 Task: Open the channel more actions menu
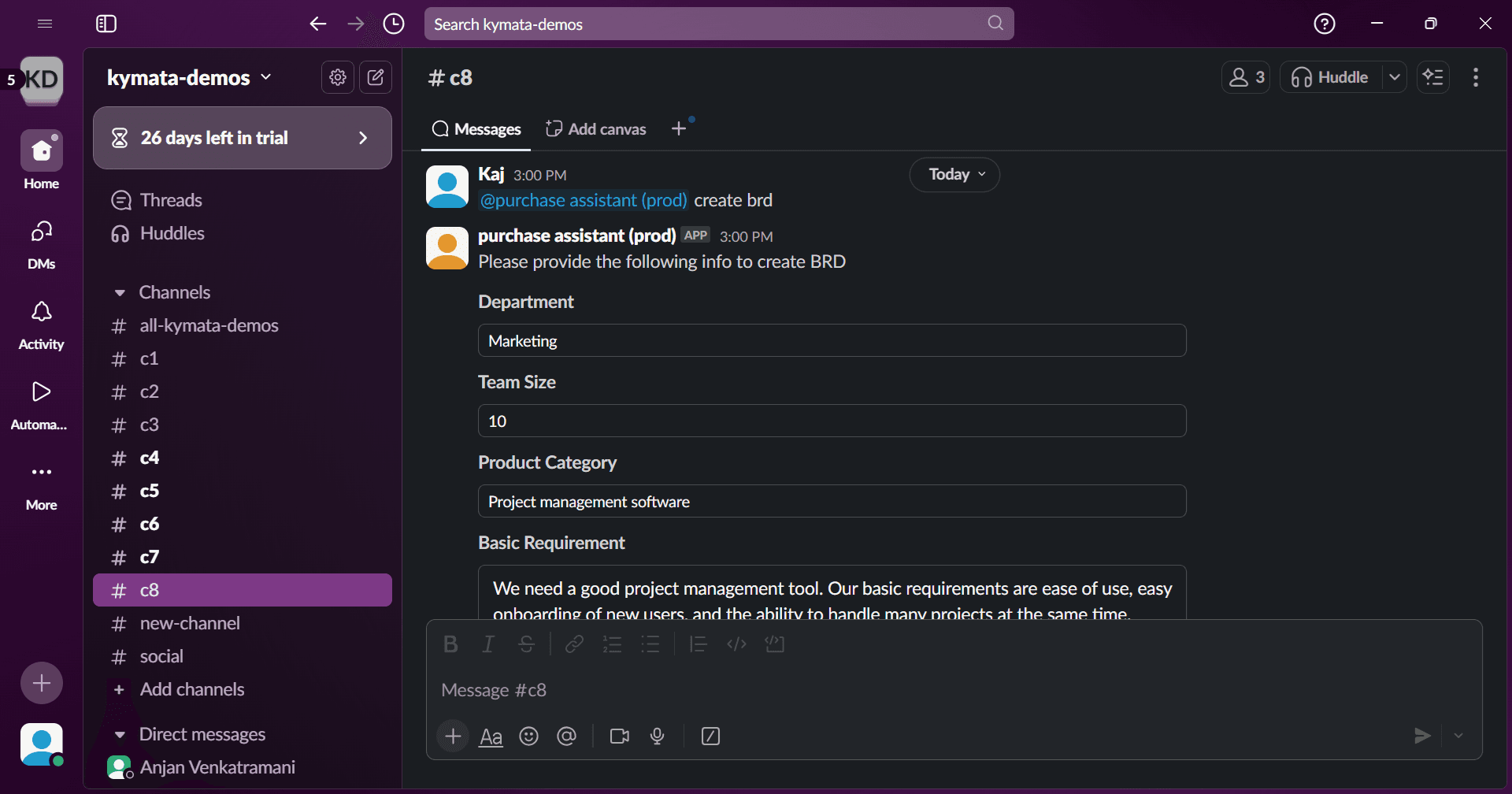(x=1476, y=77)
